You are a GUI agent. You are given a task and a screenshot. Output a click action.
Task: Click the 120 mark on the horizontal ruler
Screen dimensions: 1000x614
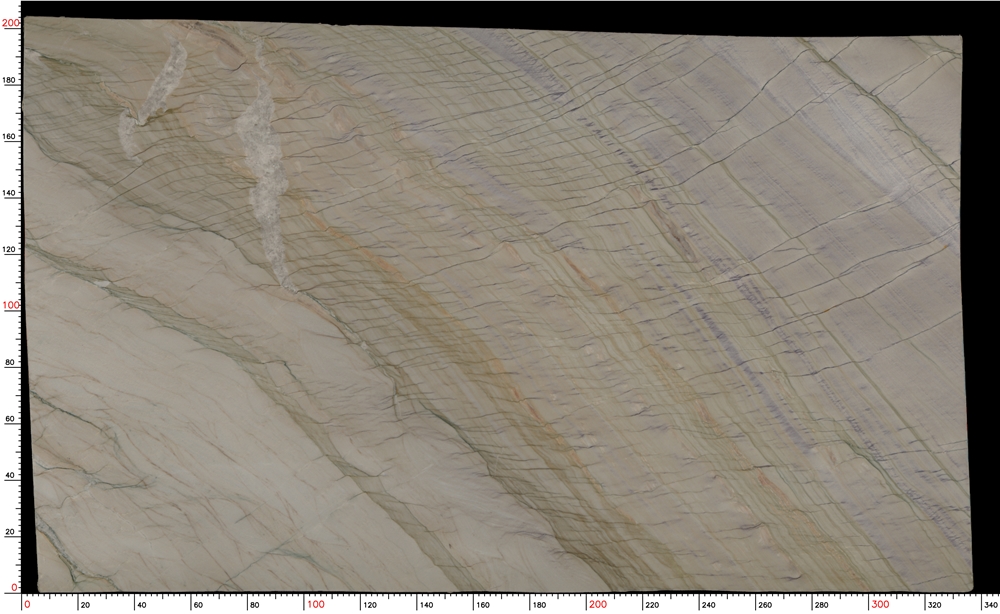point(369,605)
